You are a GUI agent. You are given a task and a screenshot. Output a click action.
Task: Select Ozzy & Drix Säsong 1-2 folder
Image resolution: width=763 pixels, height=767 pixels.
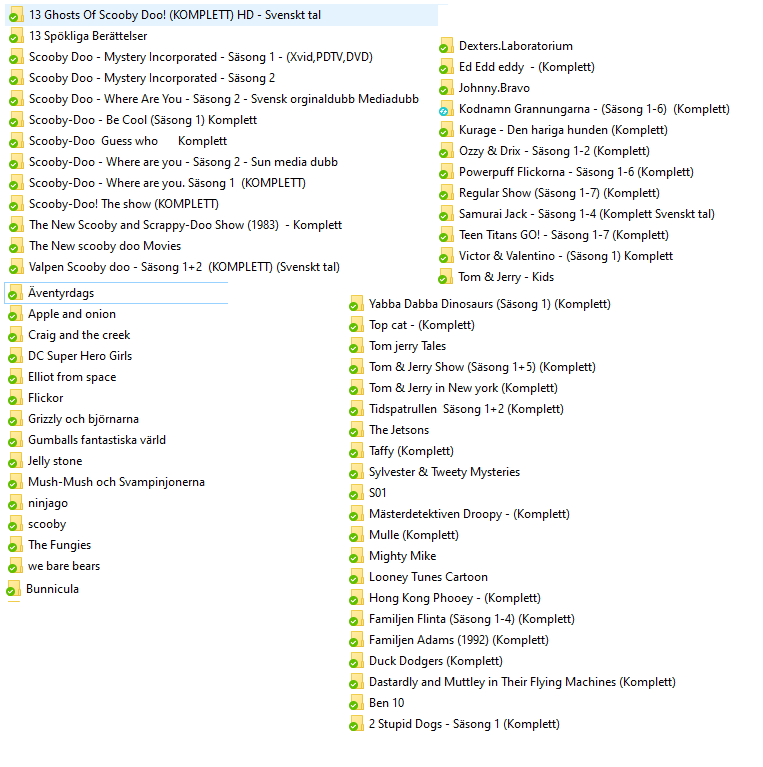tap(554, 151)
